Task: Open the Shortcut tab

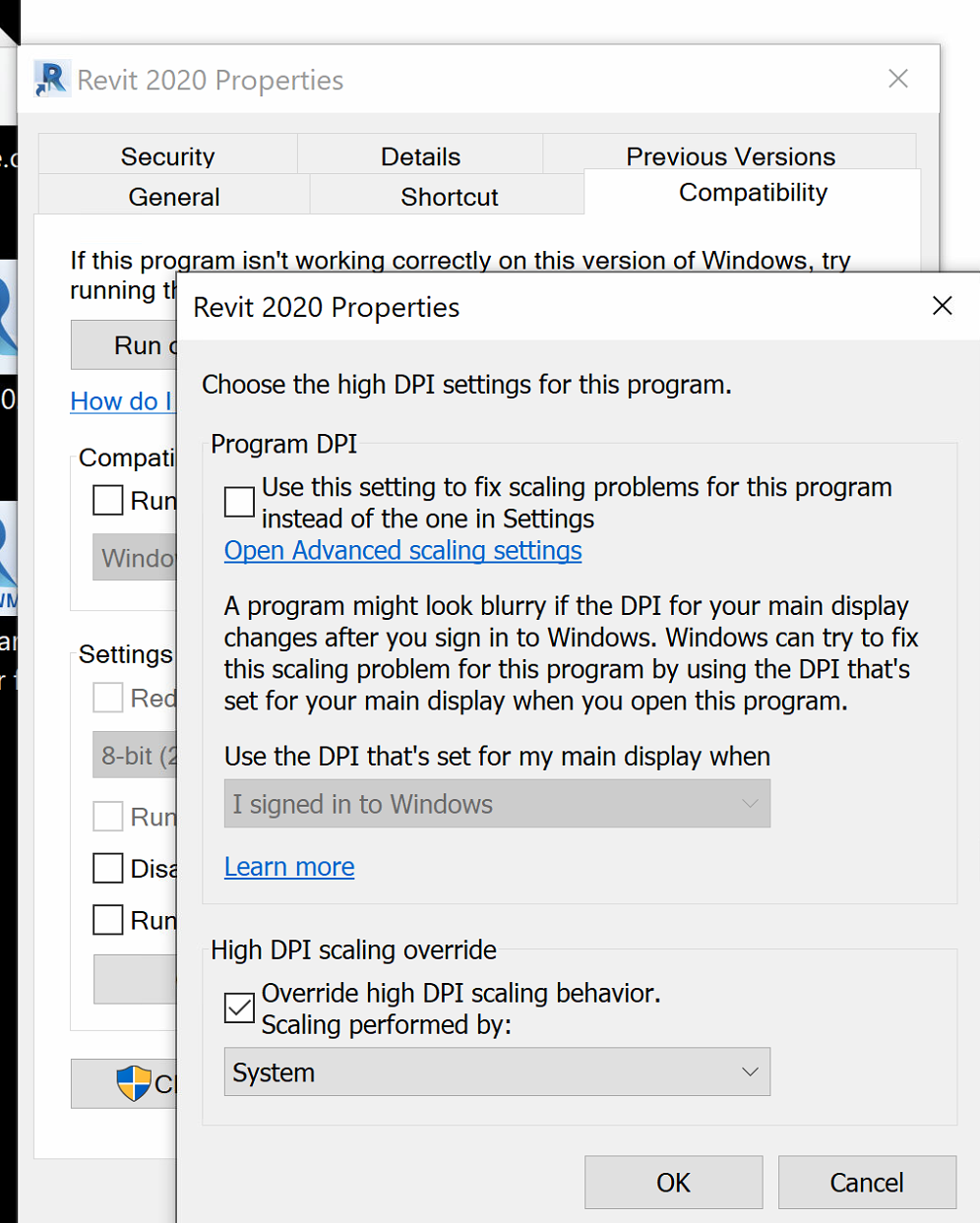Action: 449,197
